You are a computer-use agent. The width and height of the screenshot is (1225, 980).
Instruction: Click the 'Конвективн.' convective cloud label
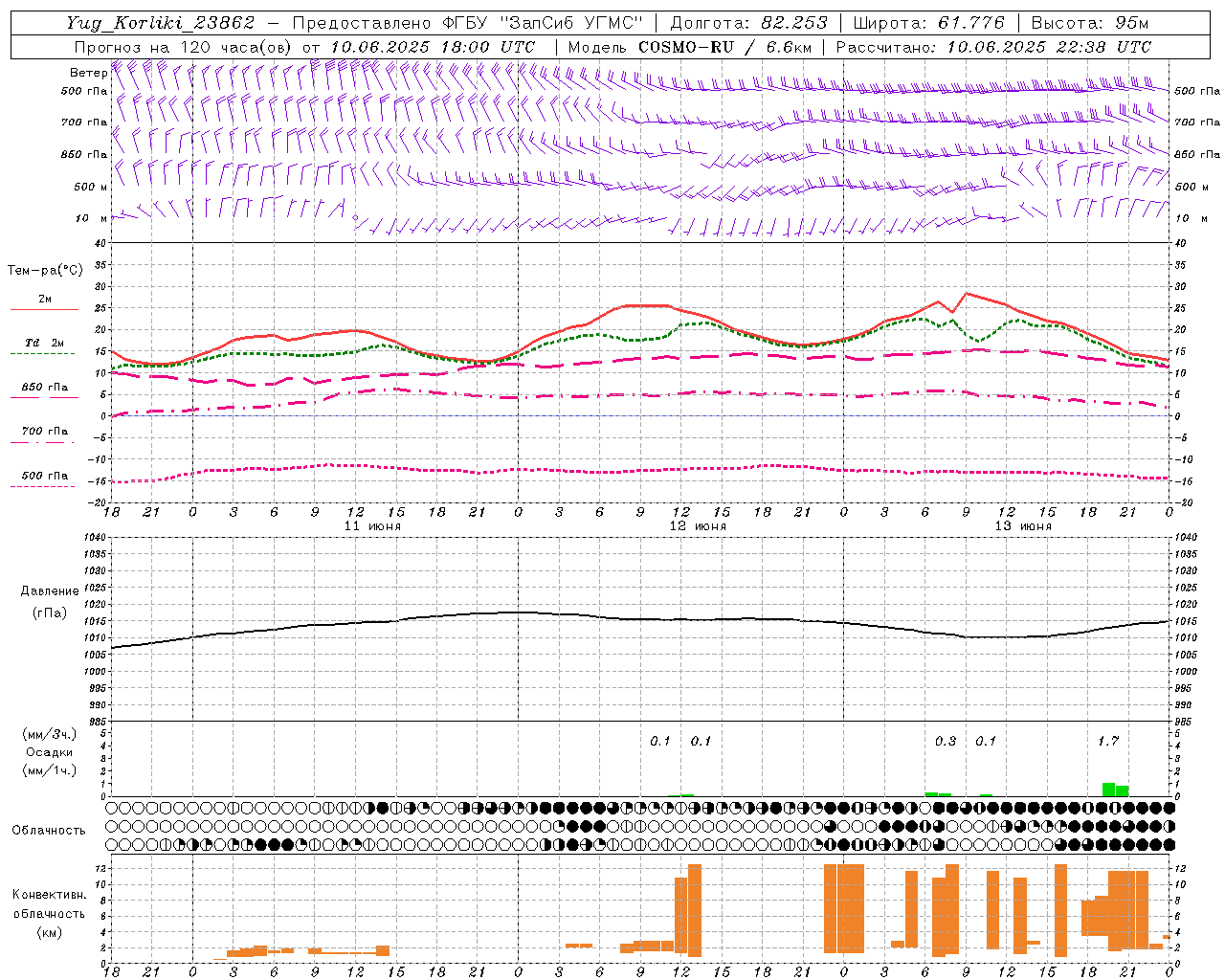click(x=49, y=895)
